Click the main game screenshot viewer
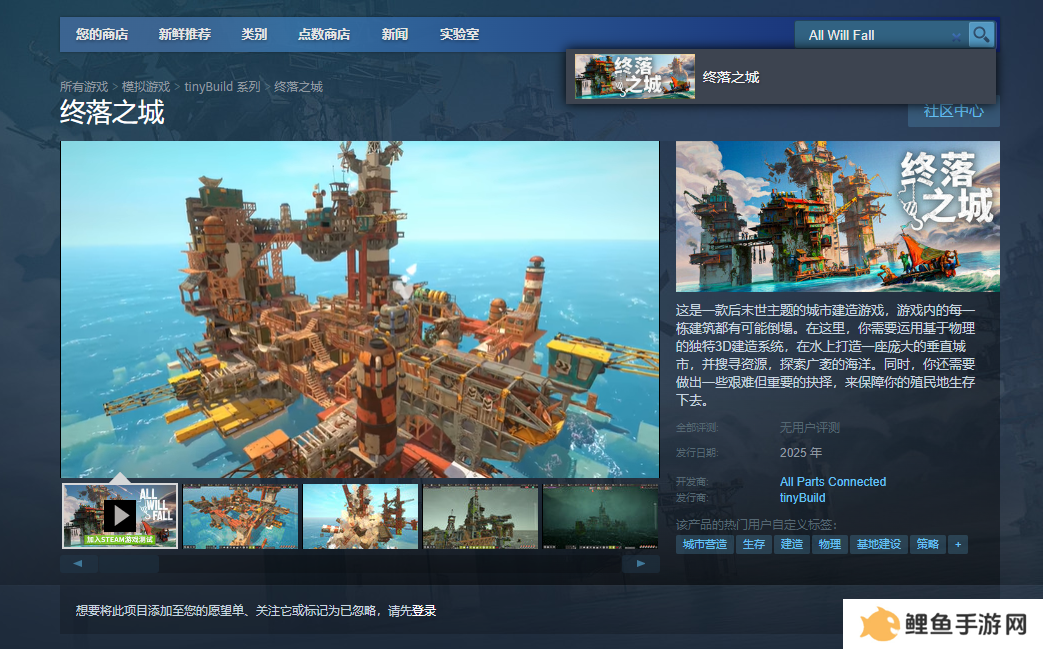The image size is (1043, 649). pyautogui.click(x=360, y=309)
